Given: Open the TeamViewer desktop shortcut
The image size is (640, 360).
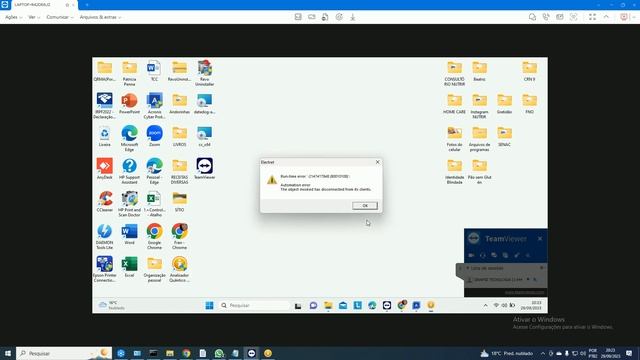Looking at the screenshot, I should [x=204, y=169].
